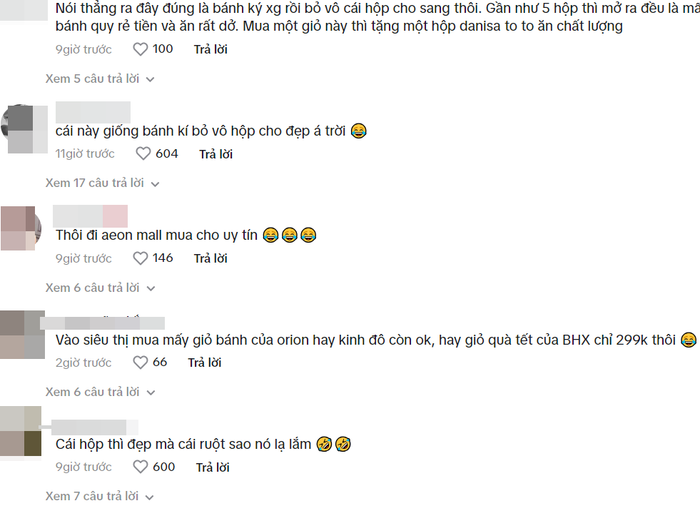Heart the comment with 600 likes
Image resolution: width=700 pixels, height=506 pixels.
pyautogui.click(x=140, y=467)
